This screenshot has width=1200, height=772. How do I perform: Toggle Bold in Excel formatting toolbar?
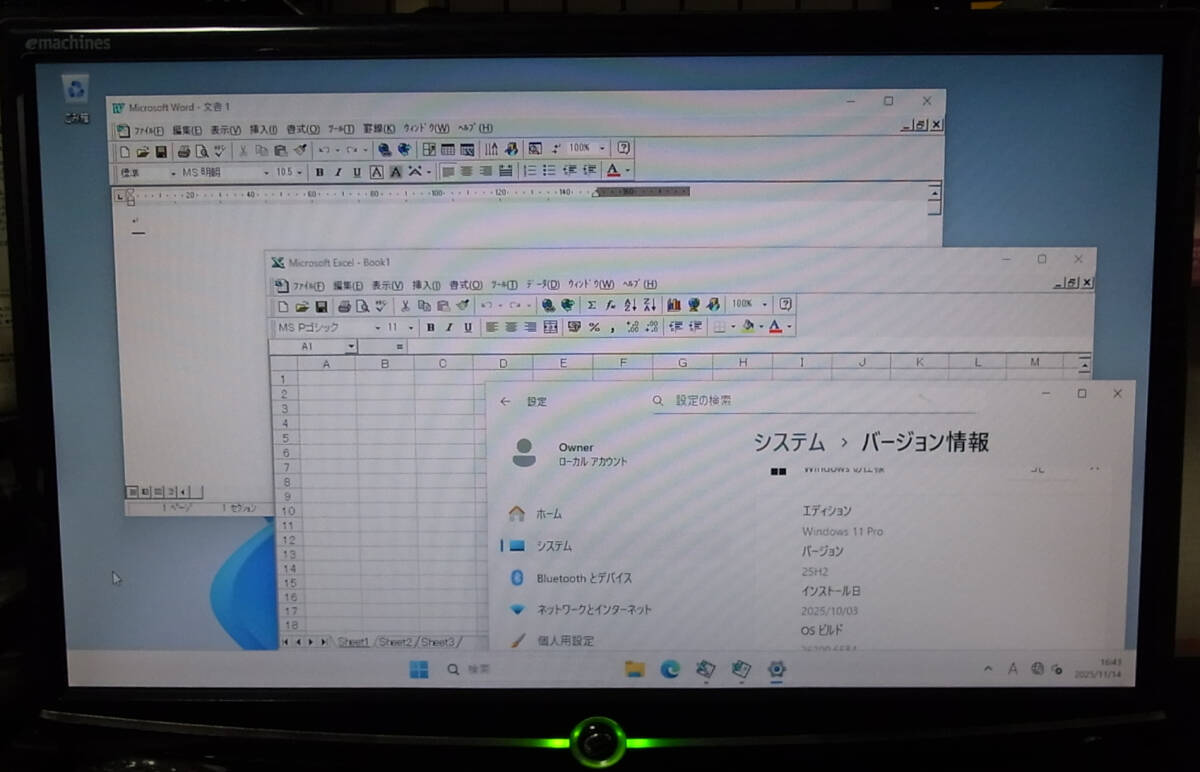coord(431,327)
